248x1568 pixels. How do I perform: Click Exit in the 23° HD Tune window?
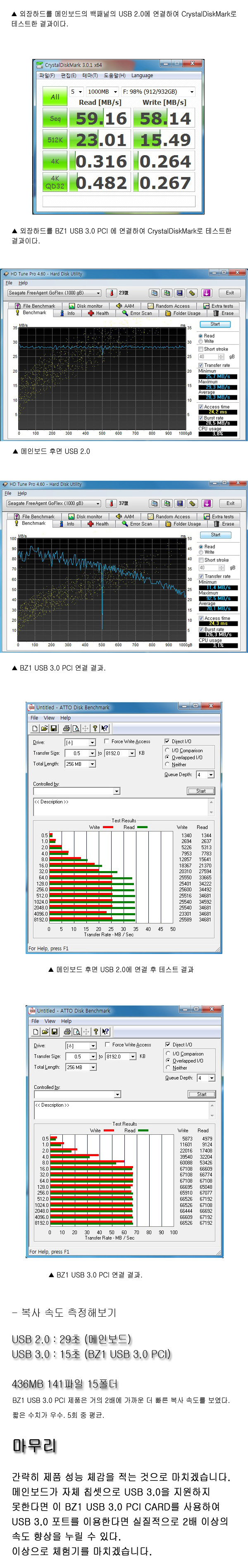click(230, 293)
